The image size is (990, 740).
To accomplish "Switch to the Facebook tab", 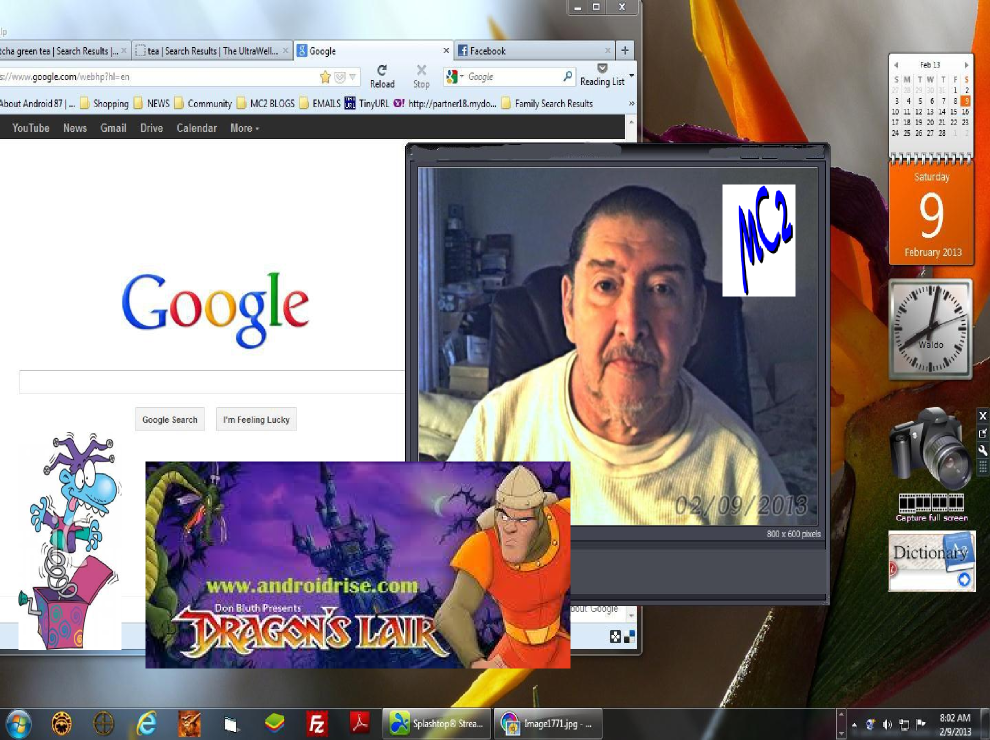I will [x=534, y=51].
